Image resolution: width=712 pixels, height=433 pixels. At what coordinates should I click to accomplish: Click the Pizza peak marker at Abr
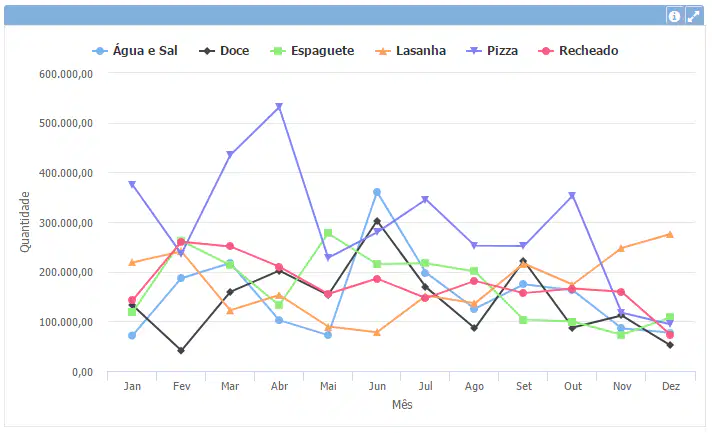279,107
